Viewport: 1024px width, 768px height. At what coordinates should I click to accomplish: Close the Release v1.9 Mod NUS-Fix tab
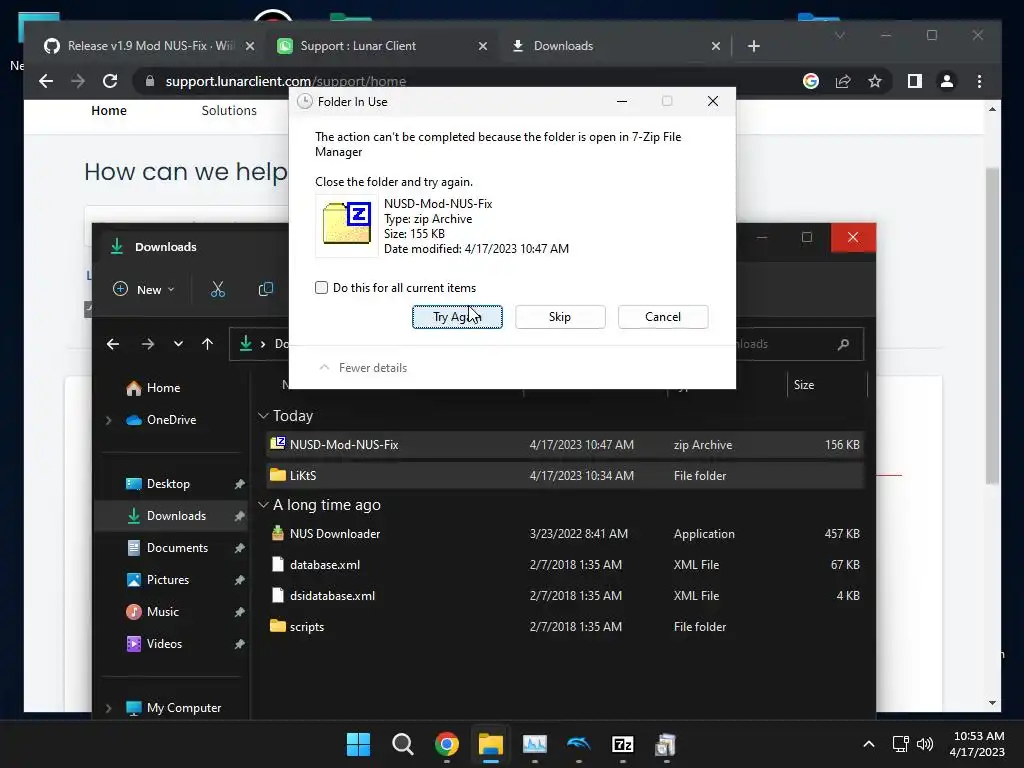249,46
